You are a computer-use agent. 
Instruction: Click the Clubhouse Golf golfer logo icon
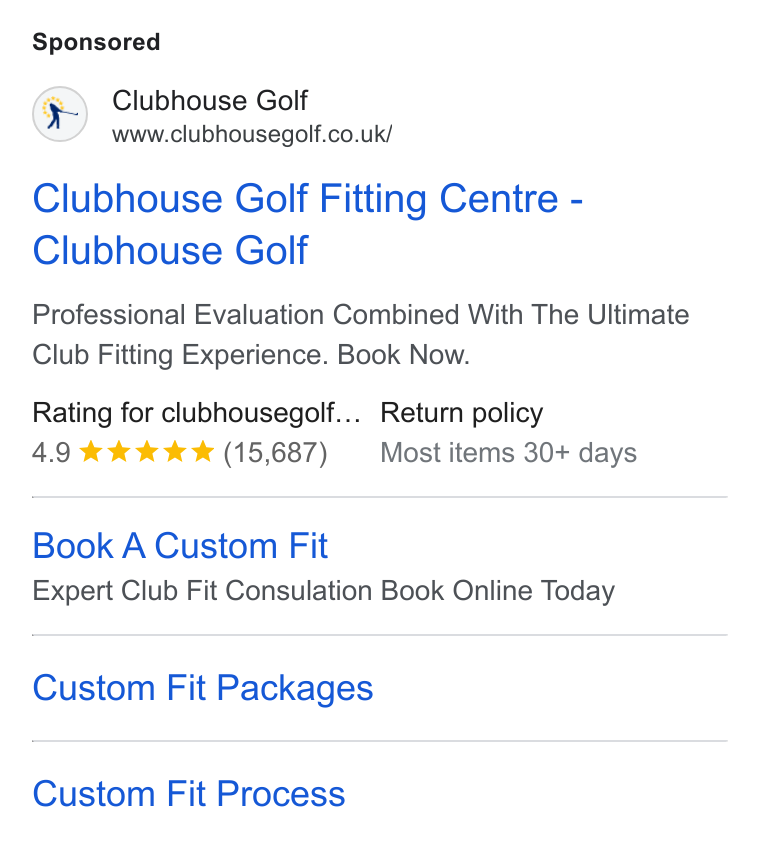pyautogui.click(x=60, y=114)
